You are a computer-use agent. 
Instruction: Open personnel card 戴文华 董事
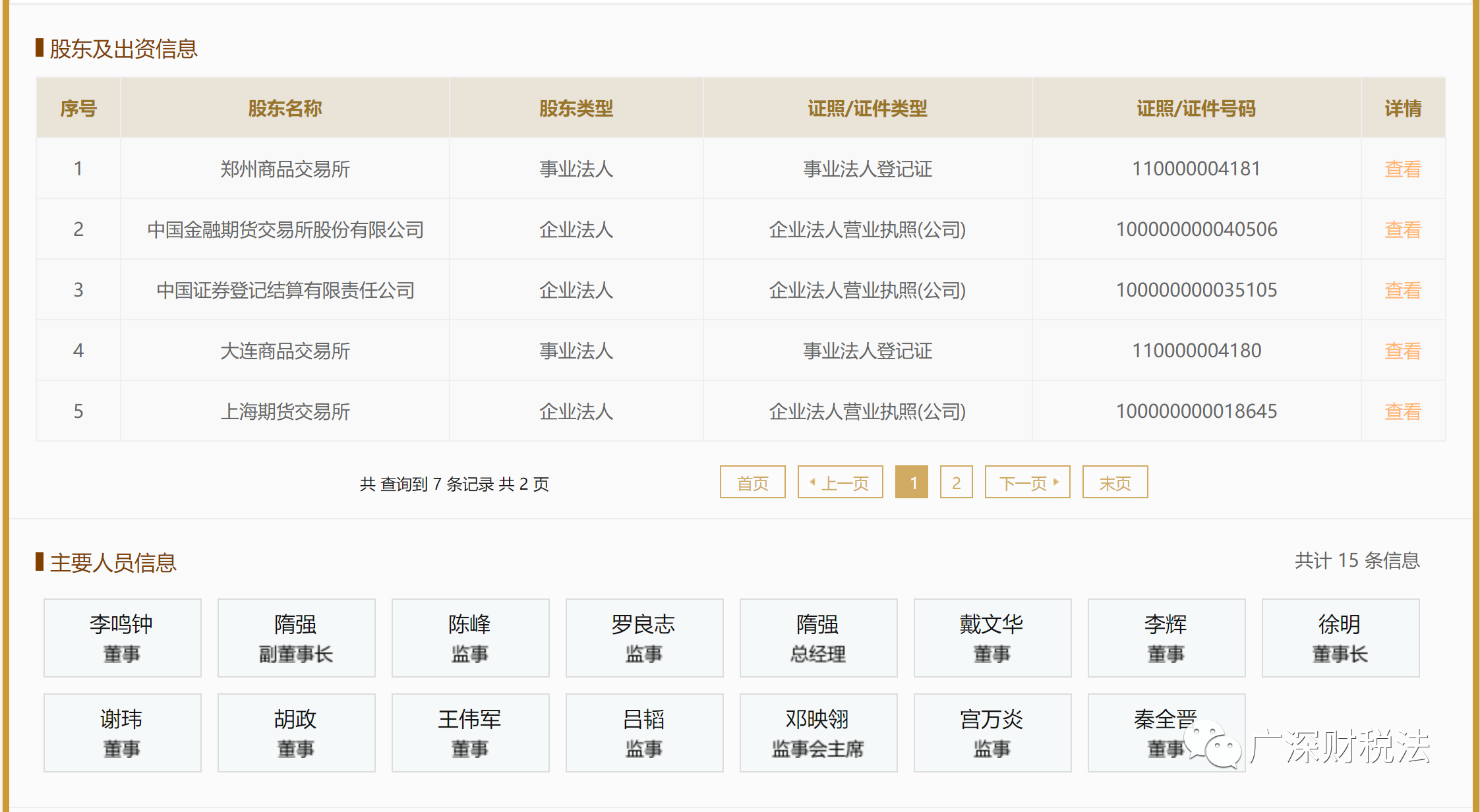click(x=993, y=638)
